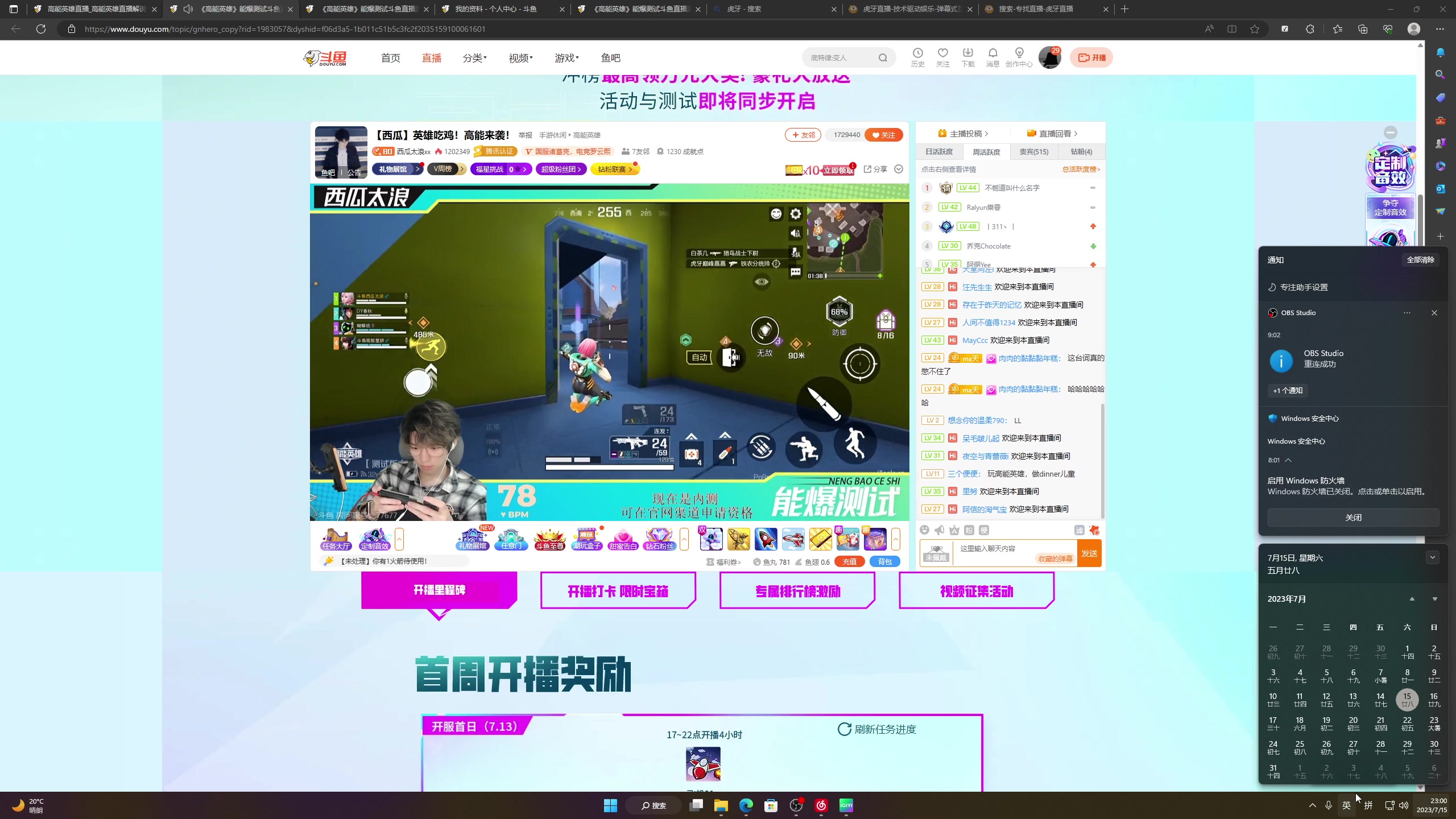
Task: Click the search magnifier icon in Douyu header
Action: click(883, 57)
